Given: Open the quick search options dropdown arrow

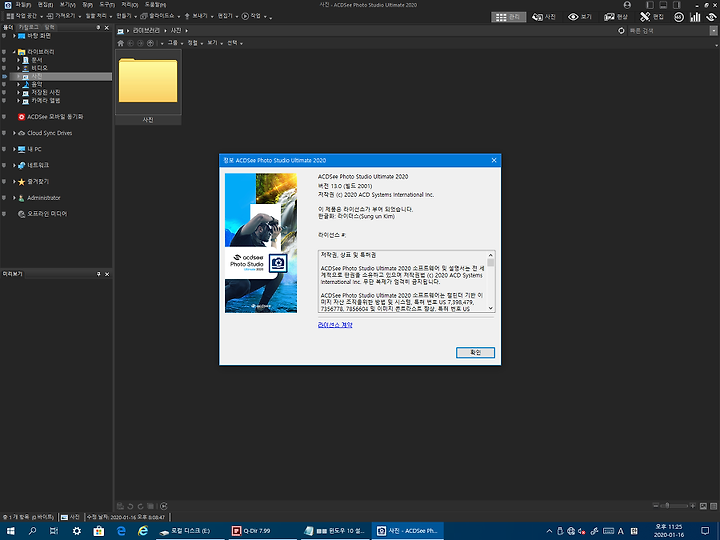Looking at the screenshot, I should click(714, 31).
